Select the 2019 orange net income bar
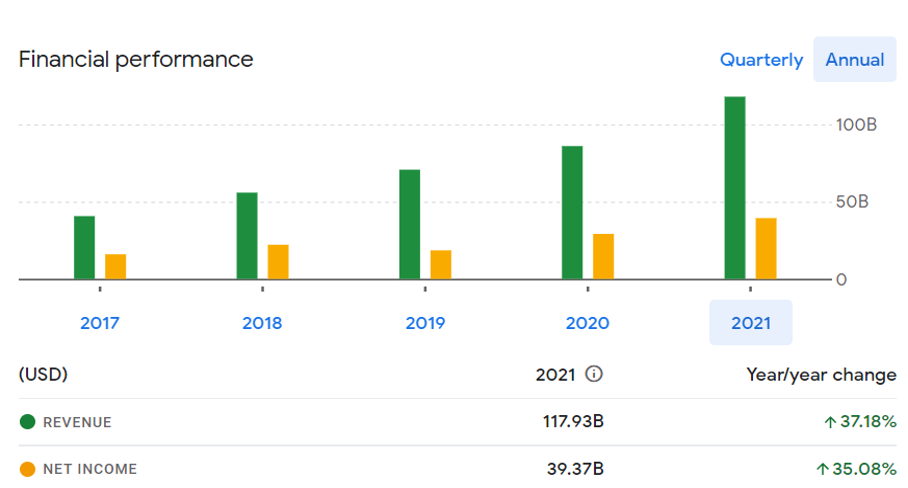Screen dimensions: 908x488 pyautogui.click(x=441, y=265)
